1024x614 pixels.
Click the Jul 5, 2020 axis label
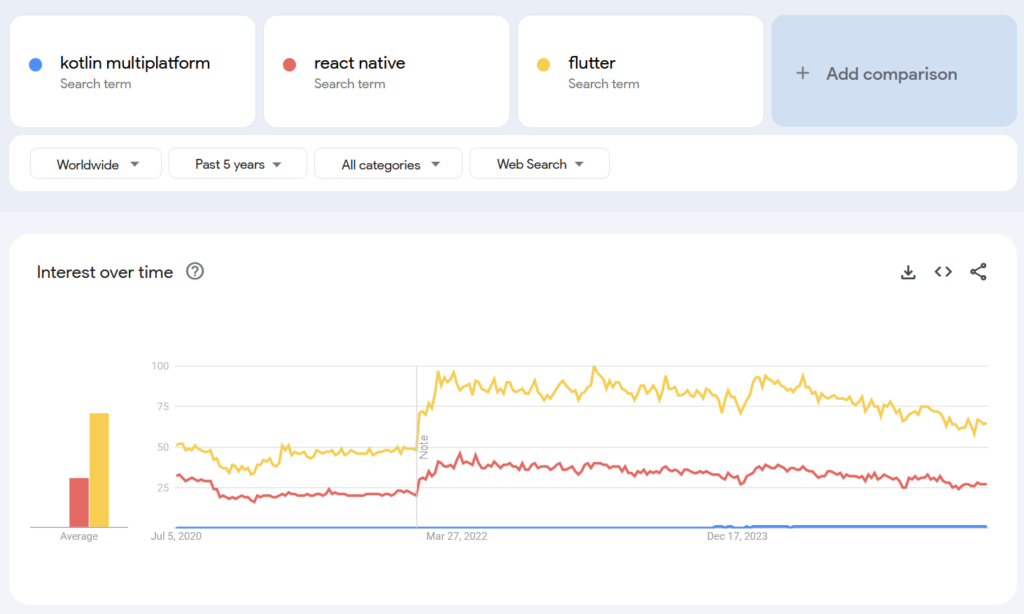(176, 536)
